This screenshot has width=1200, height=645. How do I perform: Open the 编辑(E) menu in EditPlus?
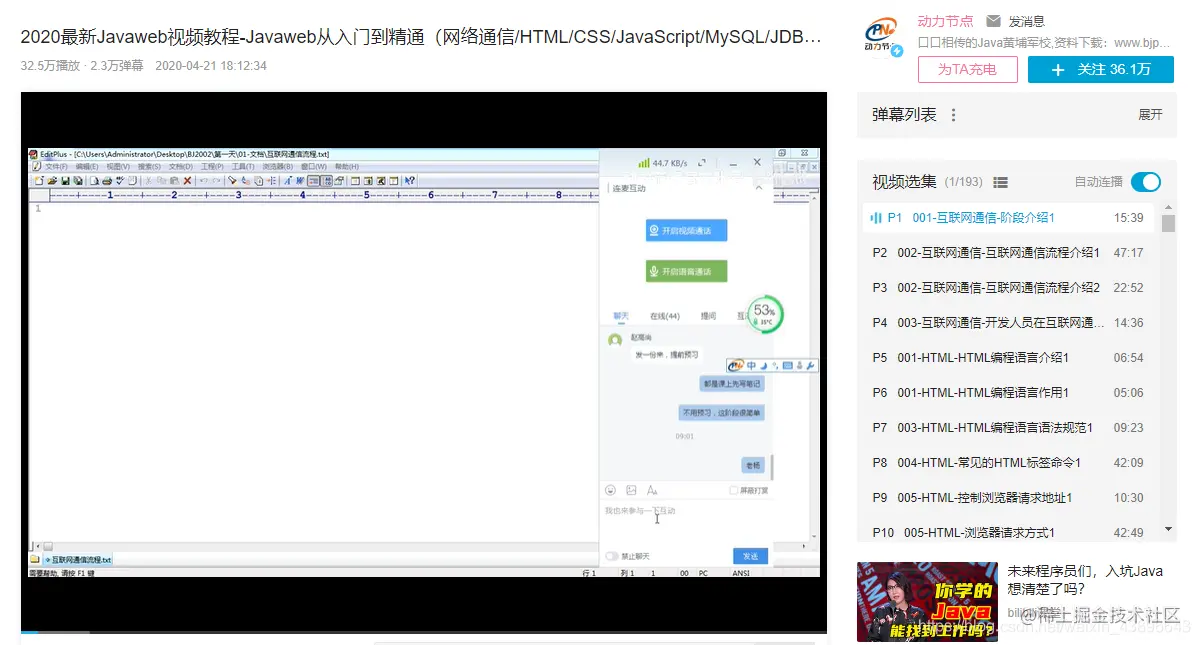[x=87, y=167]
